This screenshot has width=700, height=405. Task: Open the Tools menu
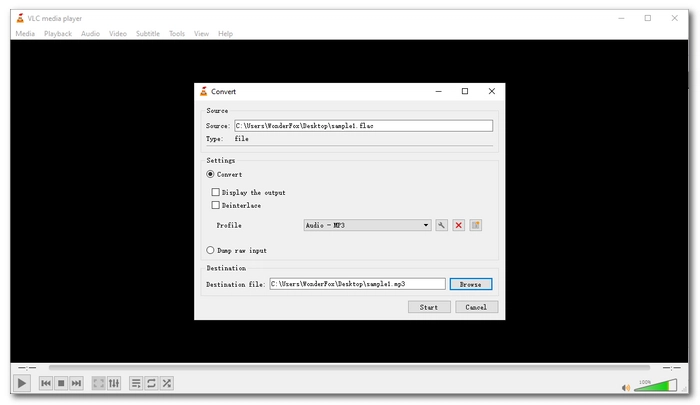point(177,33)
